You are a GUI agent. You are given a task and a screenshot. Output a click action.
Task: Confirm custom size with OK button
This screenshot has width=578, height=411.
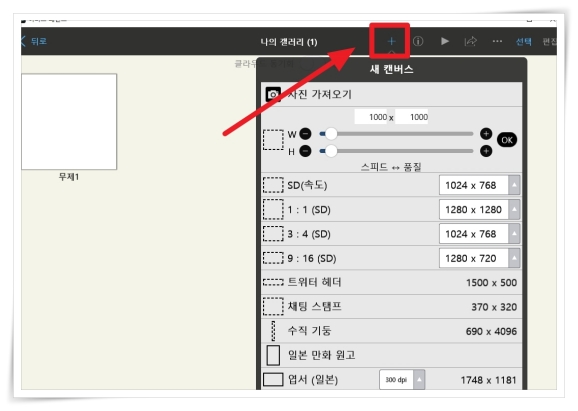tap(507, 140)
